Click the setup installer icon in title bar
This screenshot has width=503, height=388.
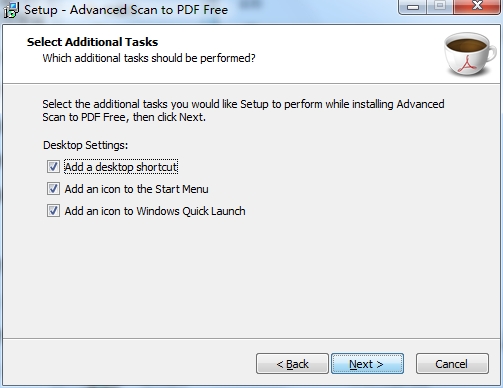11,10
